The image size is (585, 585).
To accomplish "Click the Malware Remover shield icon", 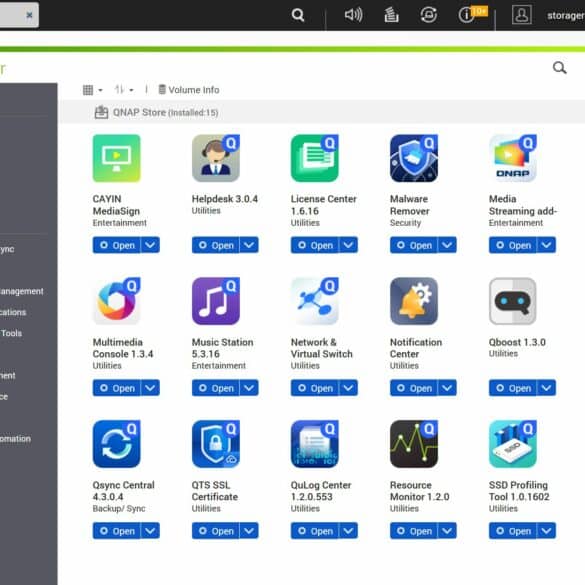I will point(414,158).
